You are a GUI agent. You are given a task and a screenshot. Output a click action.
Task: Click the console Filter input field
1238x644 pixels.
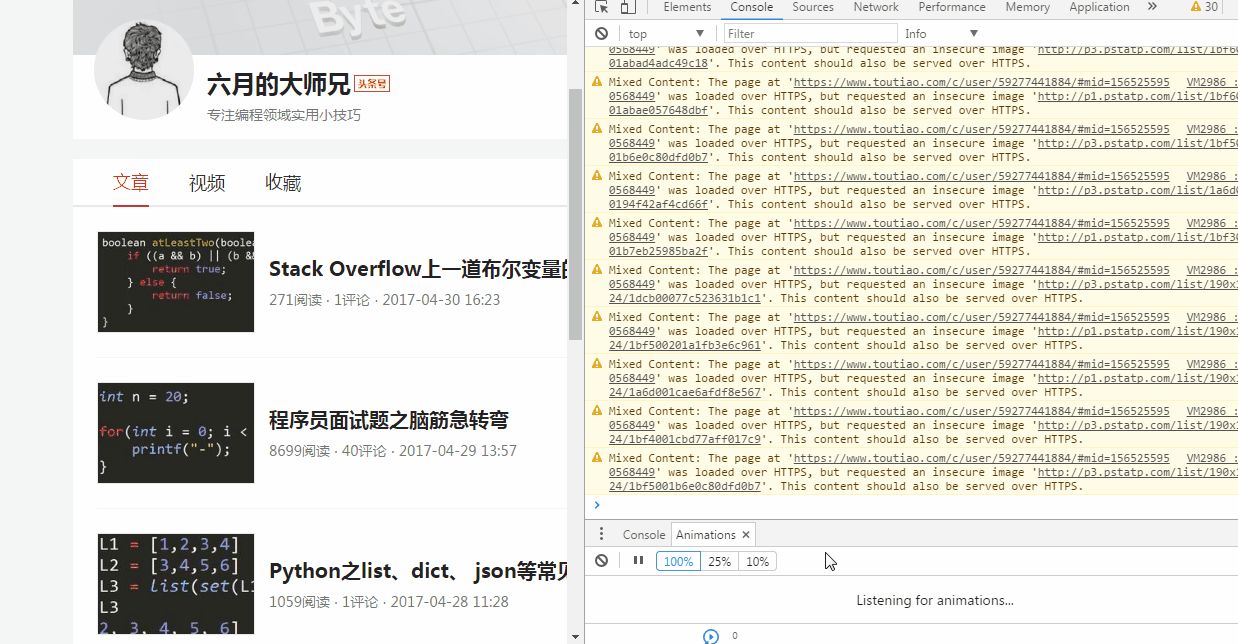click(x=810, y=33)
